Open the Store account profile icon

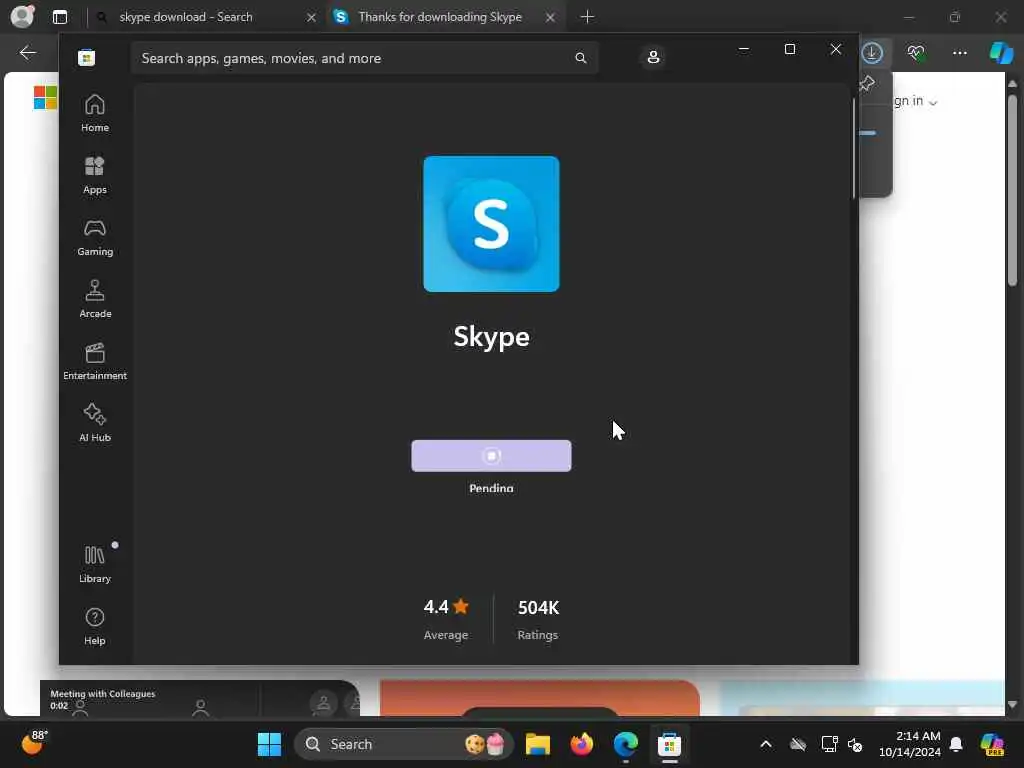tap(653, 57)
